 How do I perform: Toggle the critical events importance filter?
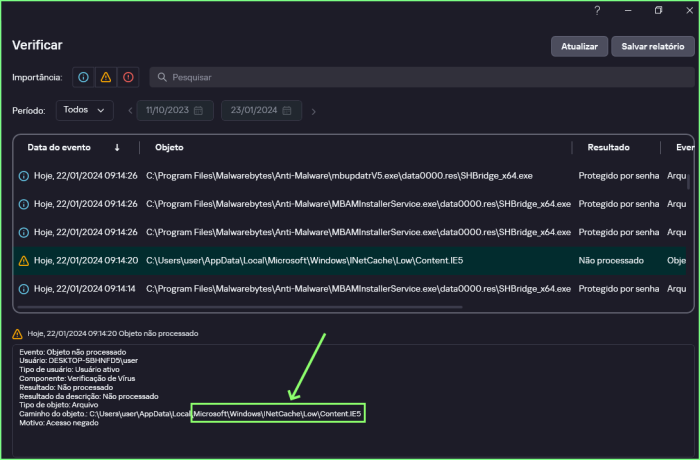coord(127,77)
